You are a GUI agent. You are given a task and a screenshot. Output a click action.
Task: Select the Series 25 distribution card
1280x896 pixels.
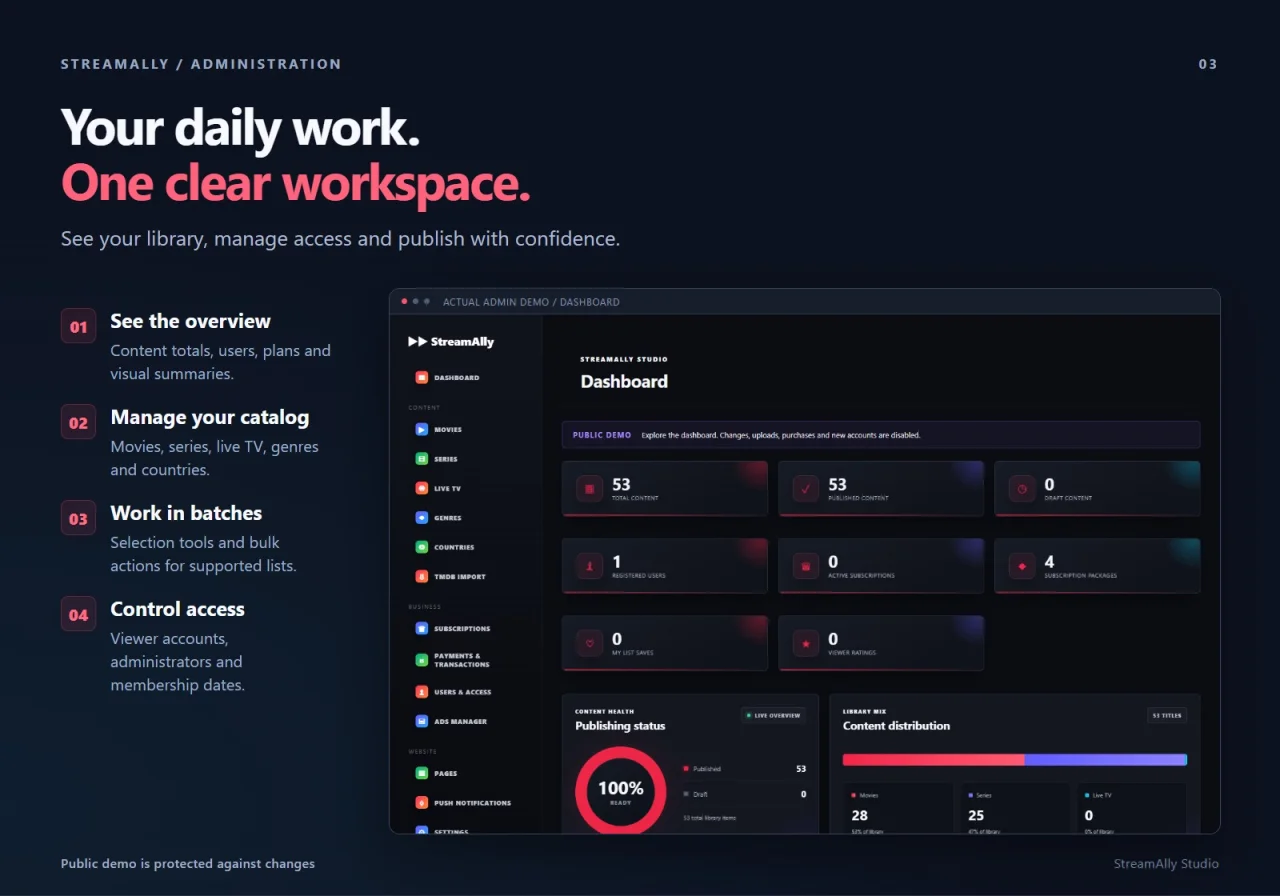point(1015,808)
